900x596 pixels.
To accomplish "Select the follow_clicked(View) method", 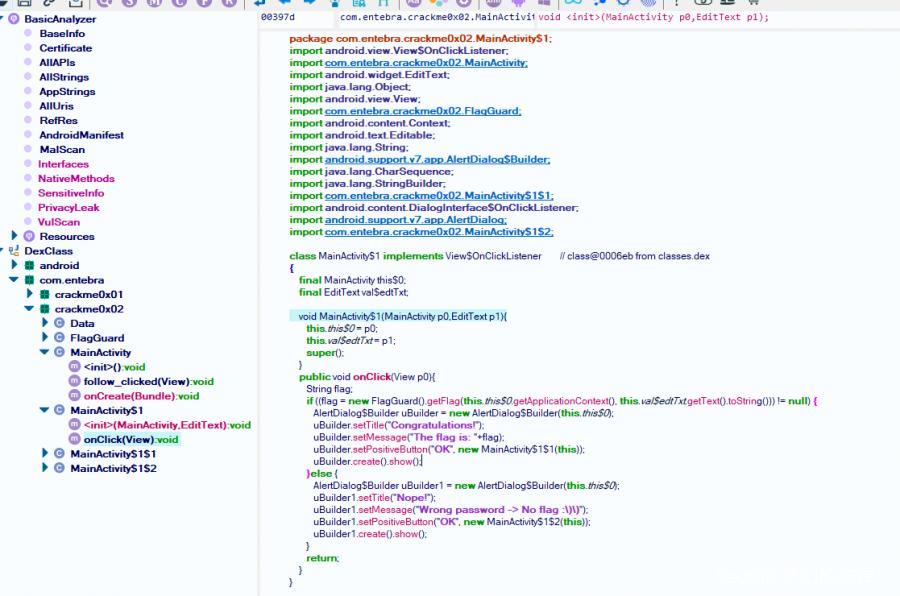I will [148, 381].
